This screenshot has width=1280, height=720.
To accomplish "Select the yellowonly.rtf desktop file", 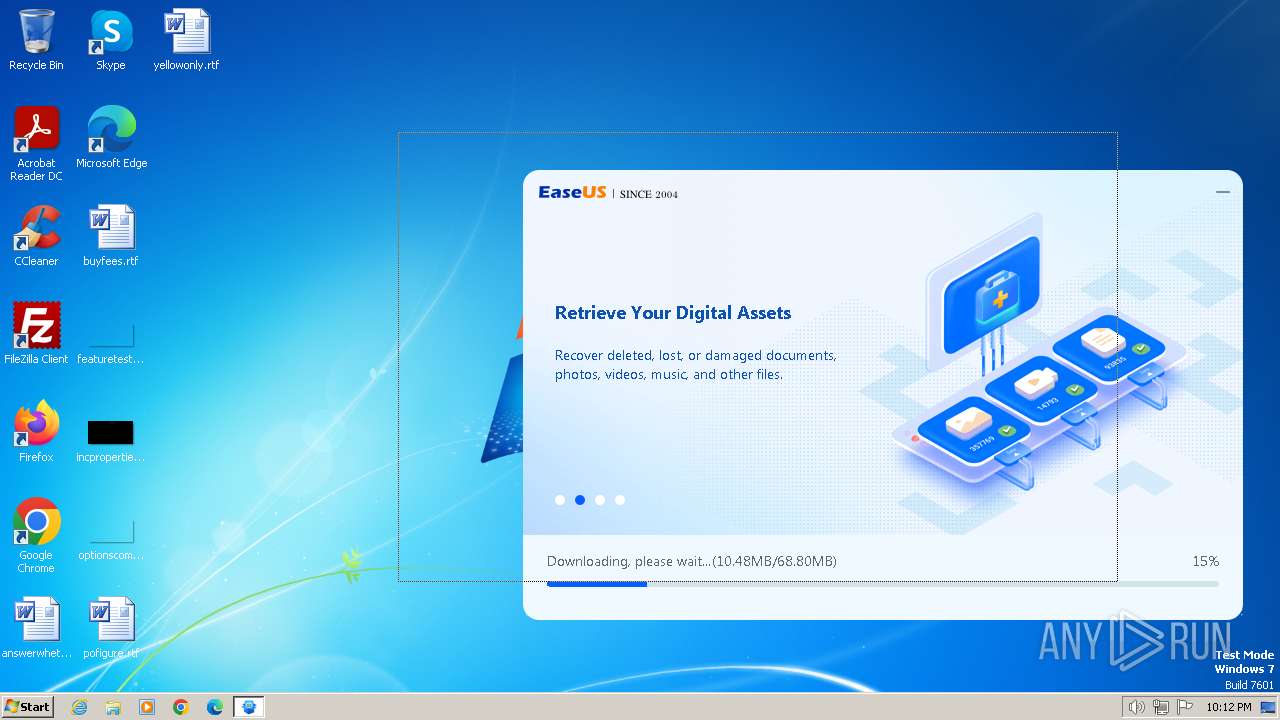I will [186, 40].
